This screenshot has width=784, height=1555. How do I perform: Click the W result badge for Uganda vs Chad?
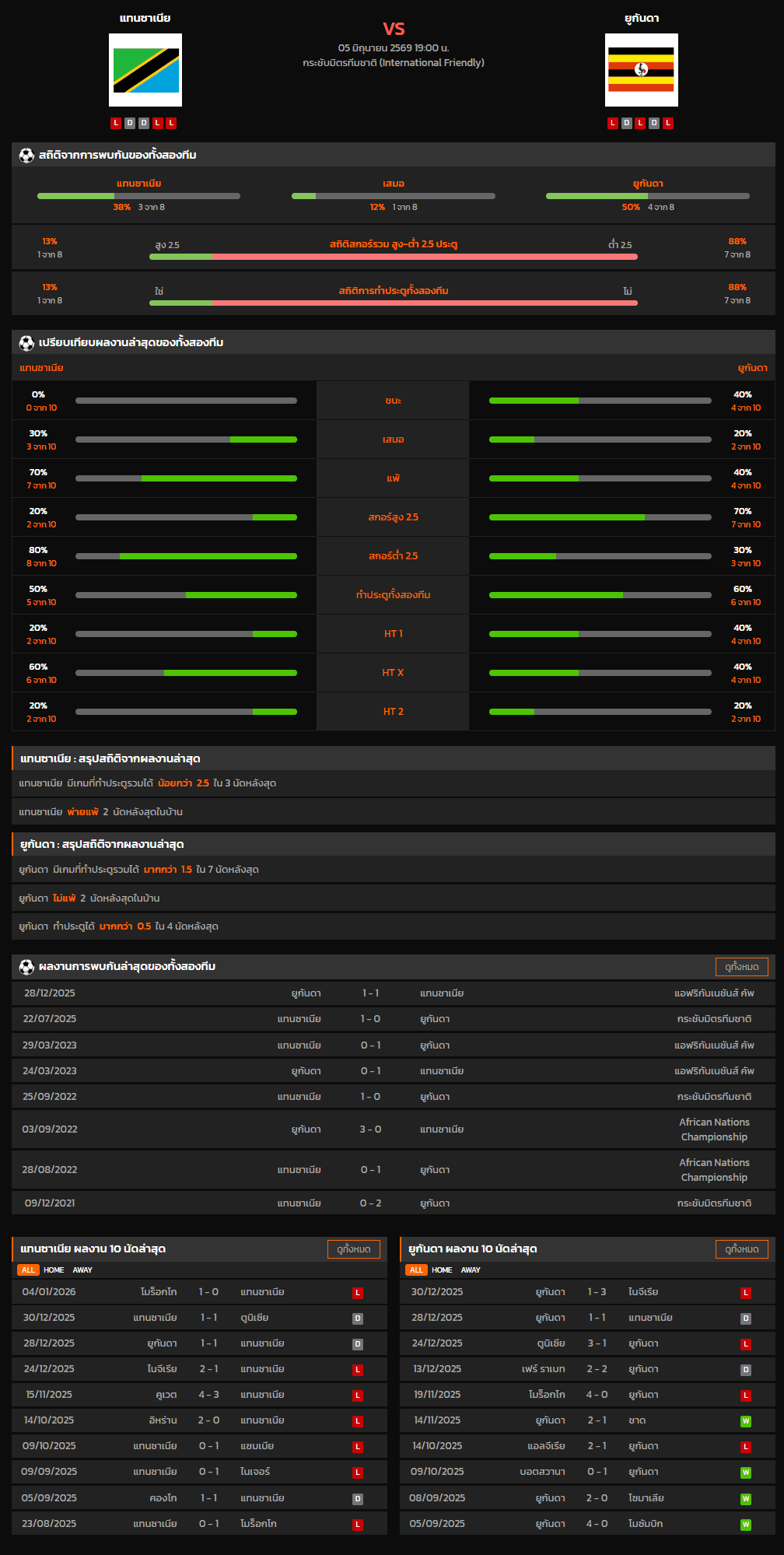point(746,1421)
